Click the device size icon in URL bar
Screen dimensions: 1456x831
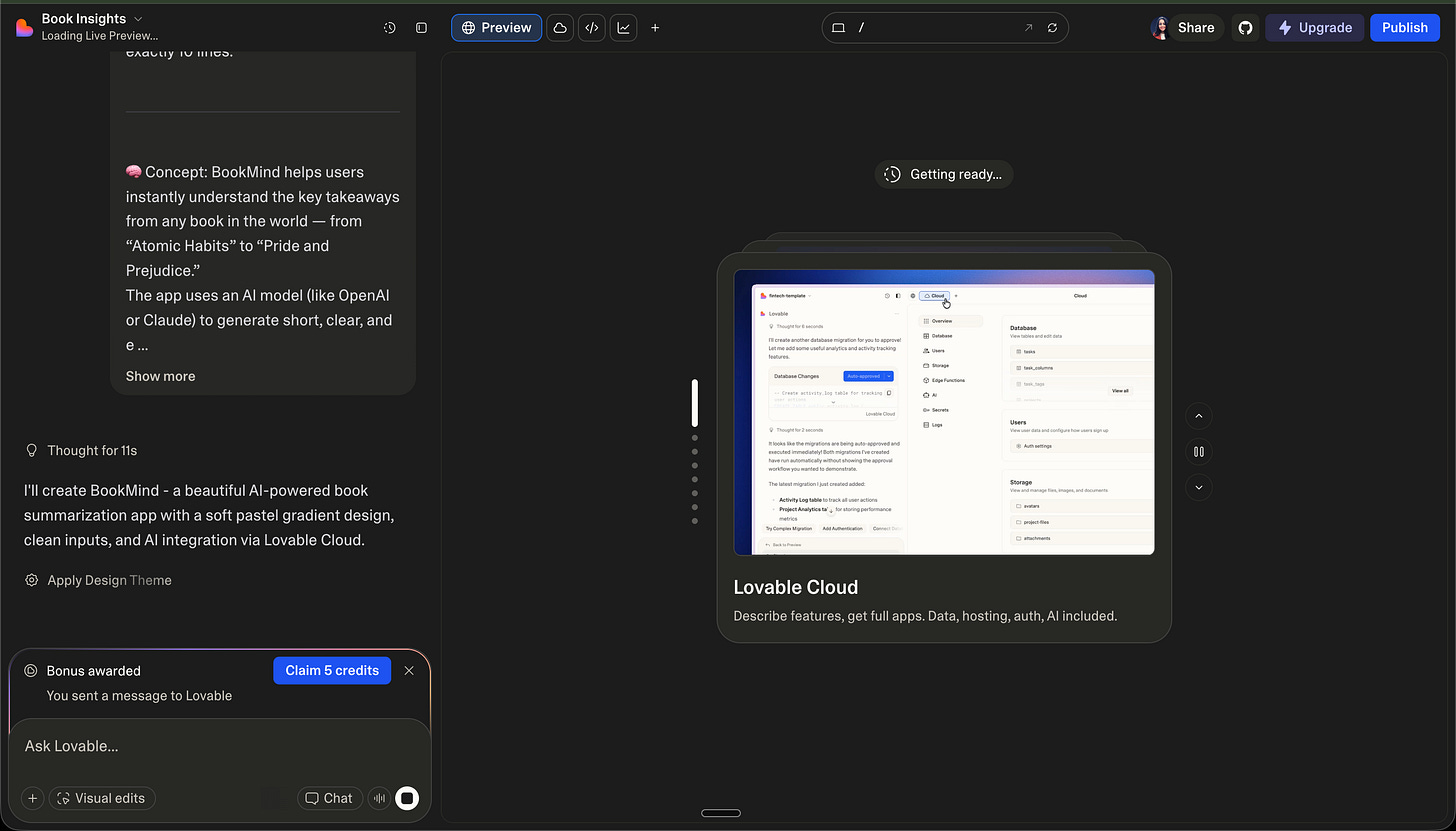point(839,28)
